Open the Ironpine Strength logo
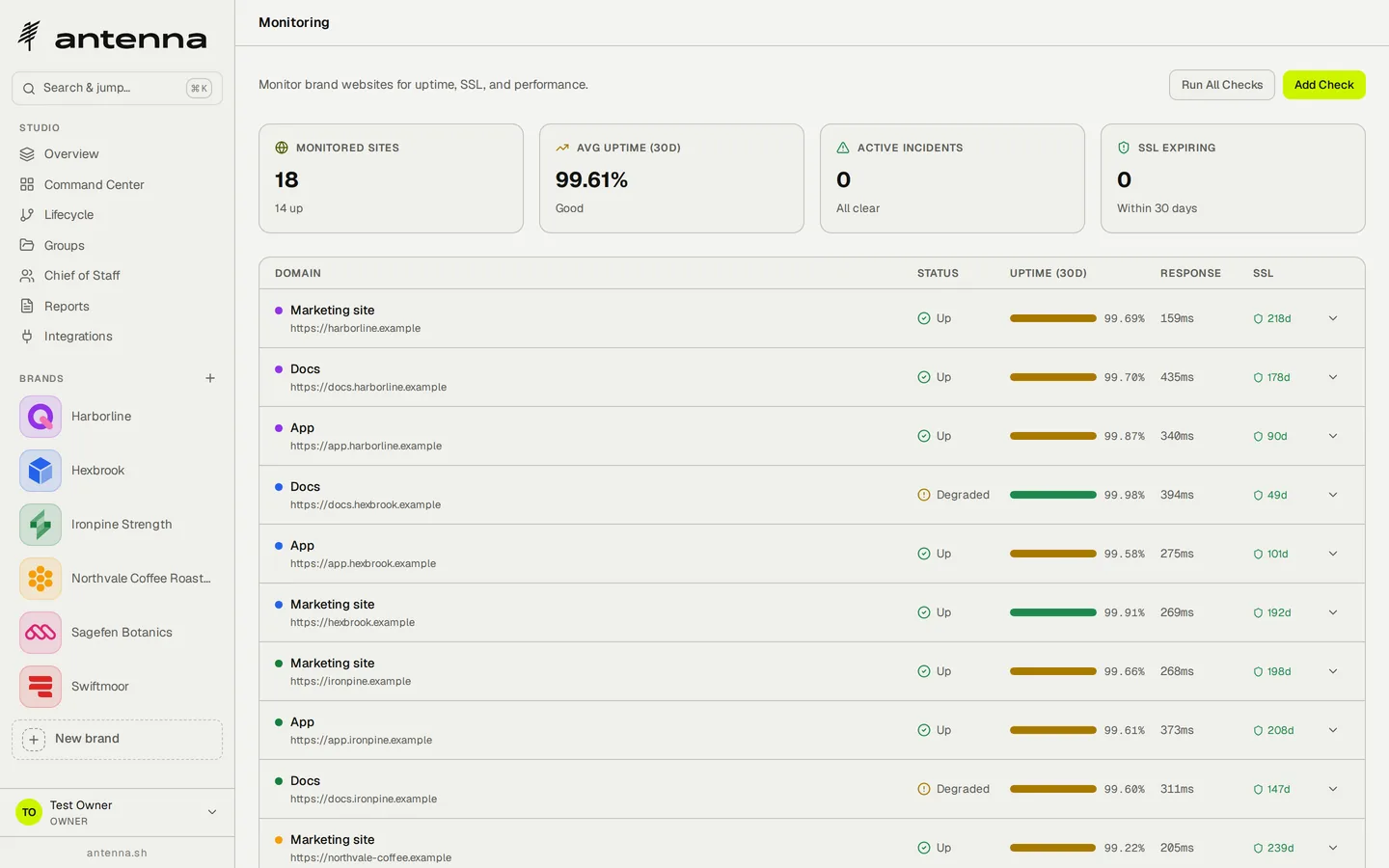The image size is (1389, 868). click(x=41, y=525)
